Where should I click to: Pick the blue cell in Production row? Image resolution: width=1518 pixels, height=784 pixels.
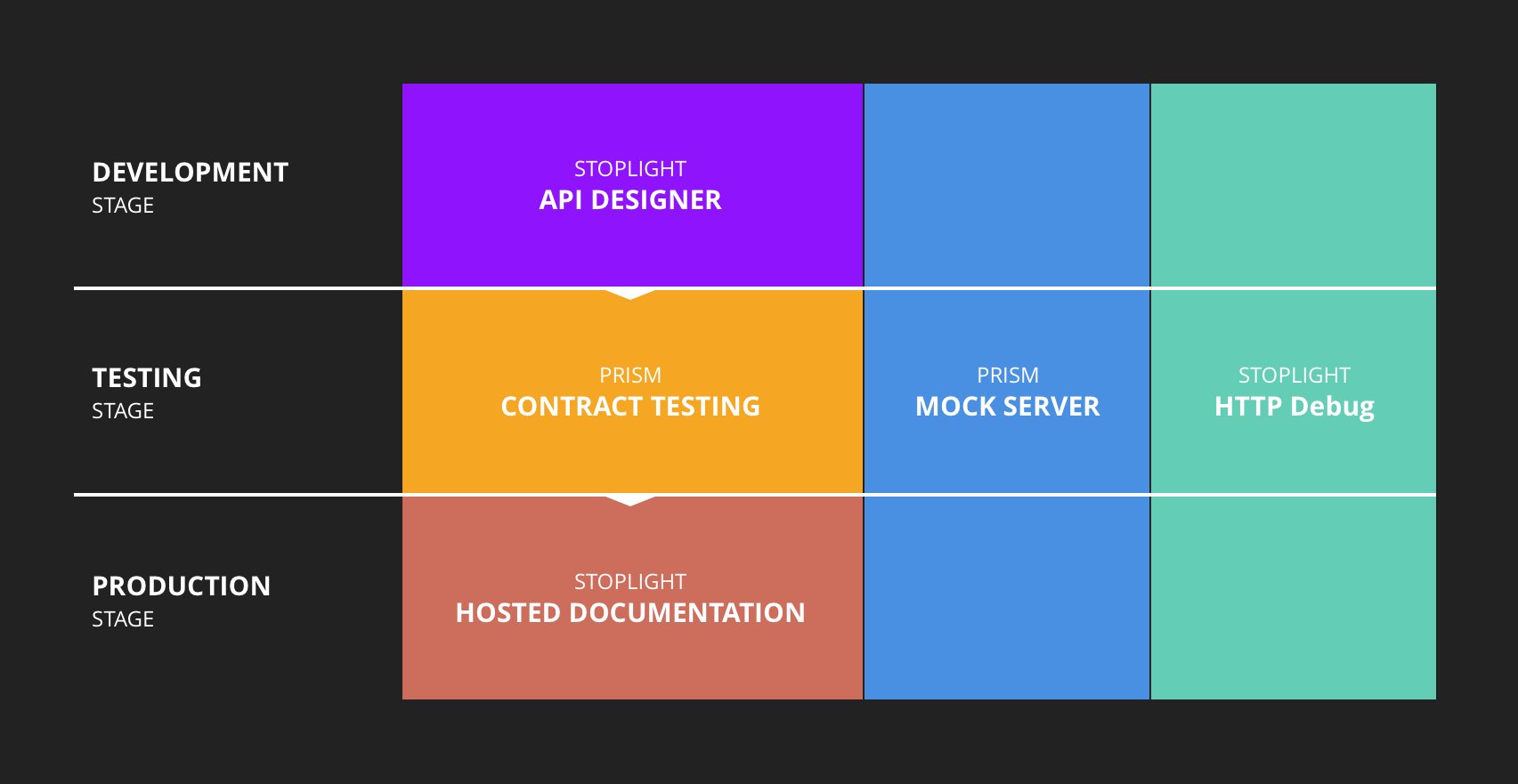1007,597
